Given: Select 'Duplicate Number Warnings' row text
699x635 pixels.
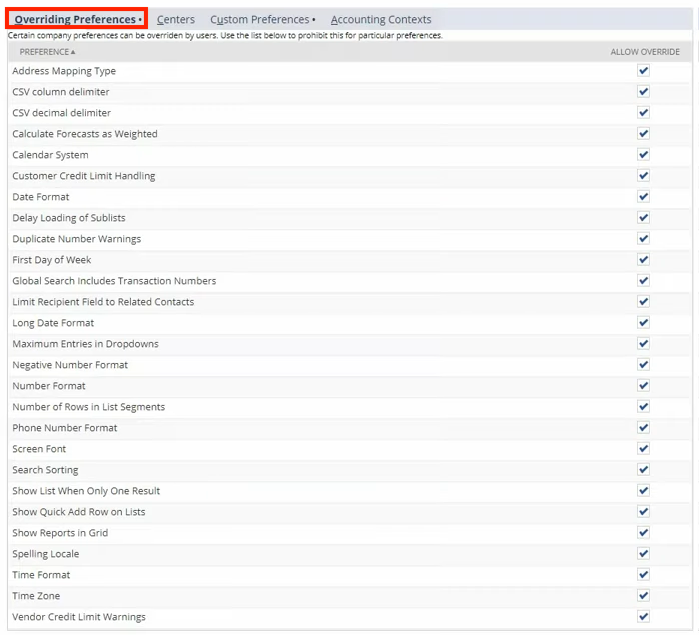Looking at the screenshot, I should 77,239.
